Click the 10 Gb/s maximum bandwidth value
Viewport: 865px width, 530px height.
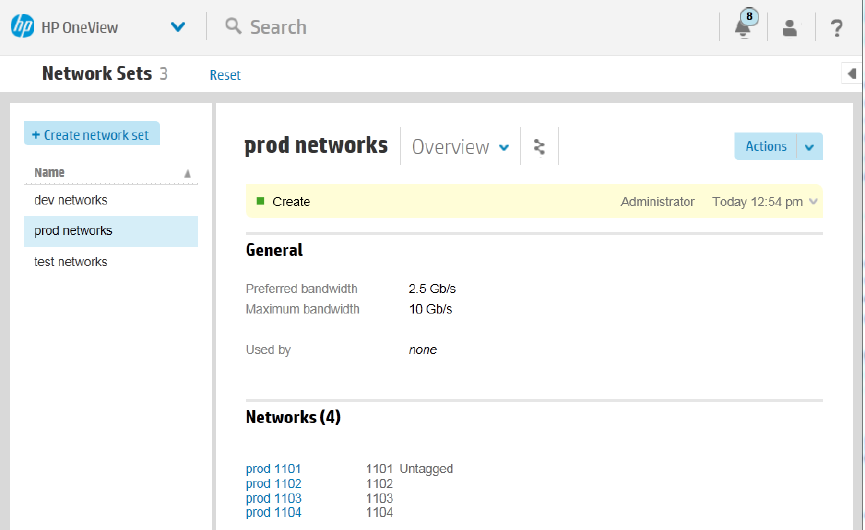click(x=430, y=309)
